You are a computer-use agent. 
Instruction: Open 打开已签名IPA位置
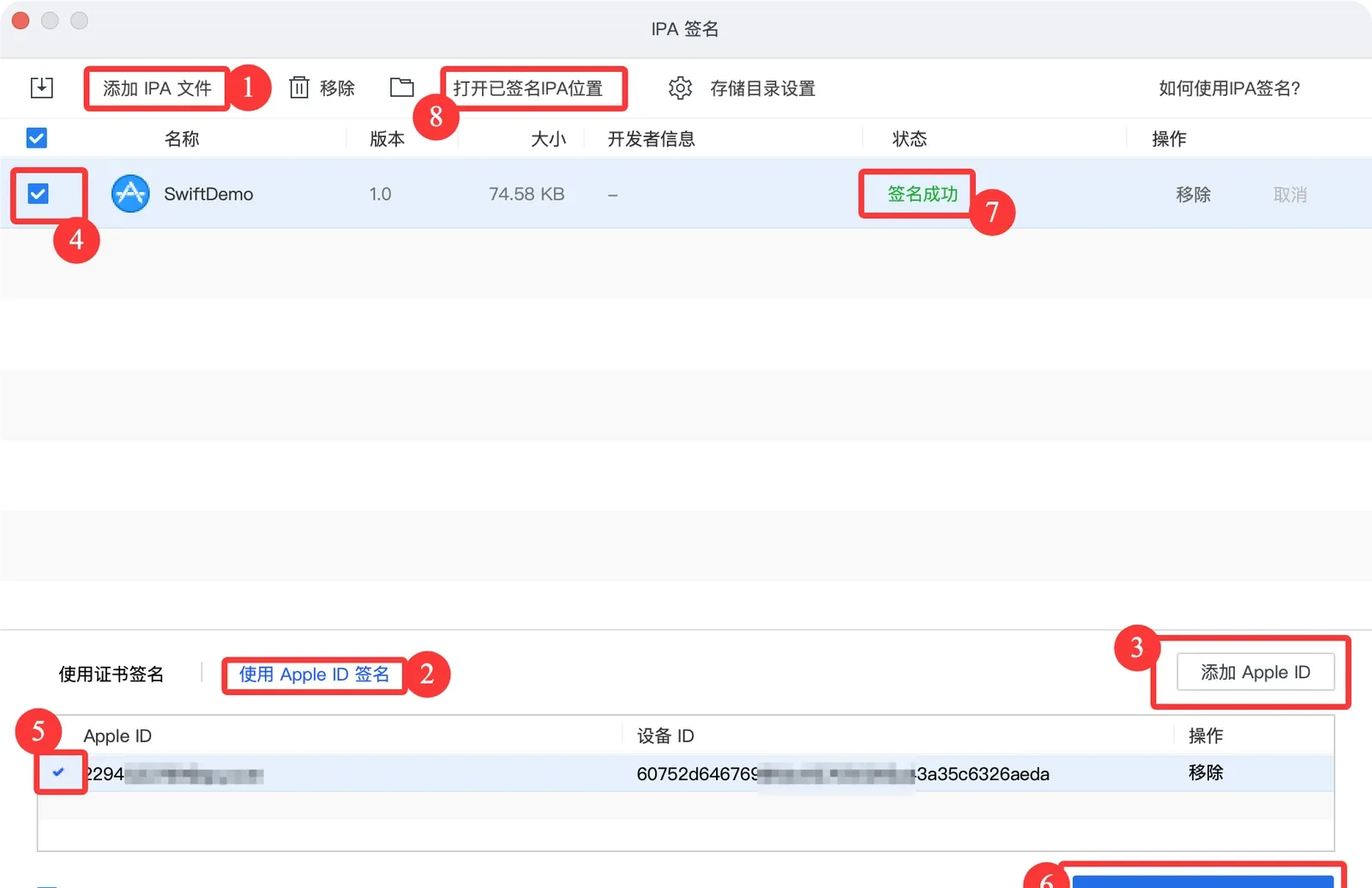pyautogui.click(x=528, y=88)
